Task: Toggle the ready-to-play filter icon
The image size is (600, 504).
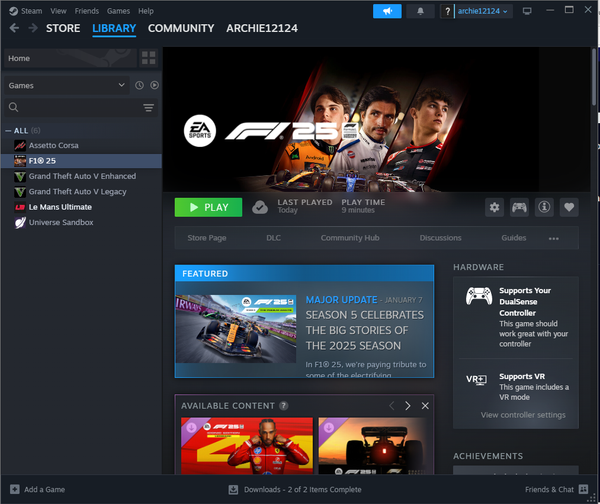Action: 154,86
